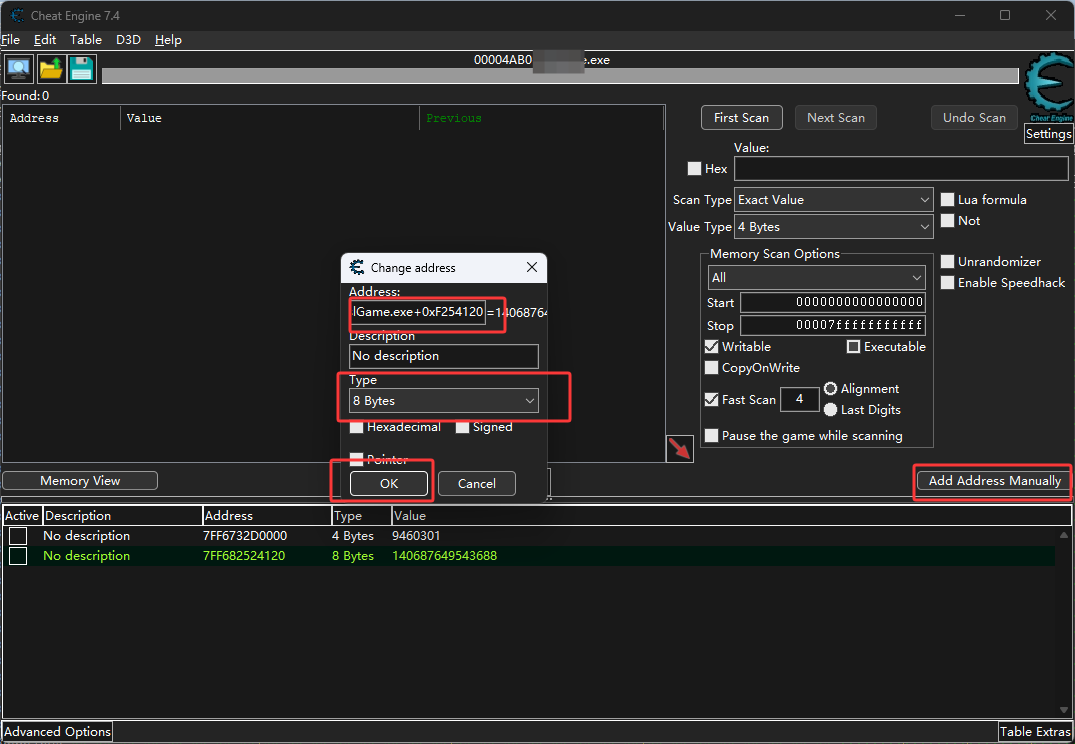This screenshot has width=1075, height=744.
Task: Select the value 9460301 cell
Action: (x=416, y=536)
